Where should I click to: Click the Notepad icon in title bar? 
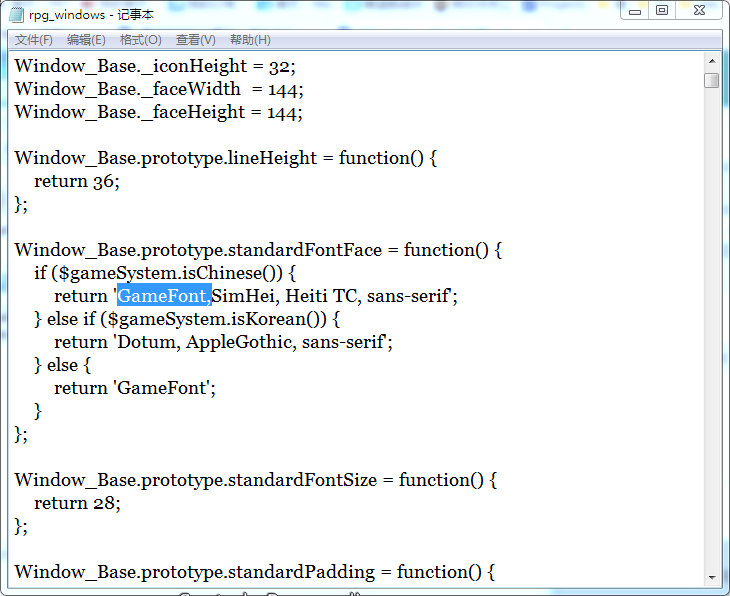(x=16, y=15)
